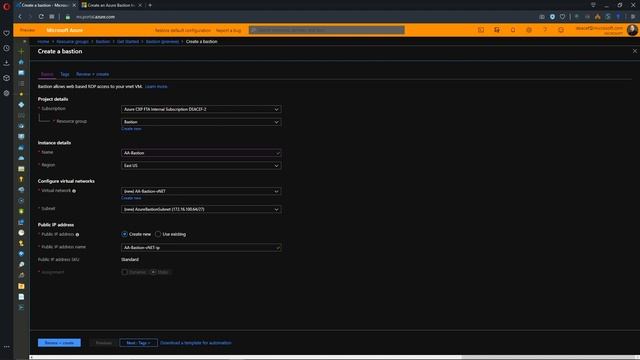Collapse the Azure left menu chevron
The height and width of the screenshot is (360, 640).
tap(24, 42)
